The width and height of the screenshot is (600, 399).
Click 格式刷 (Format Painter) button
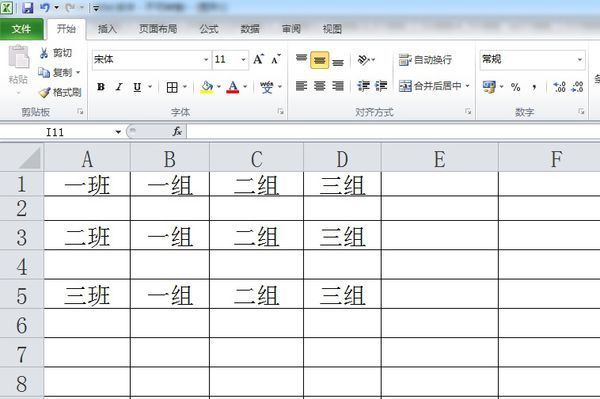[60, 92]
